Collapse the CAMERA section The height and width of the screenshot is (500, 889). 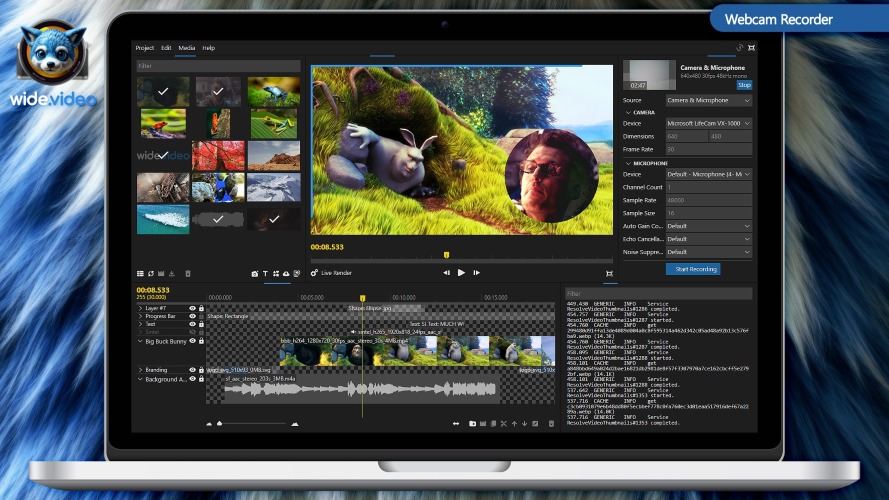pos(628,112)
